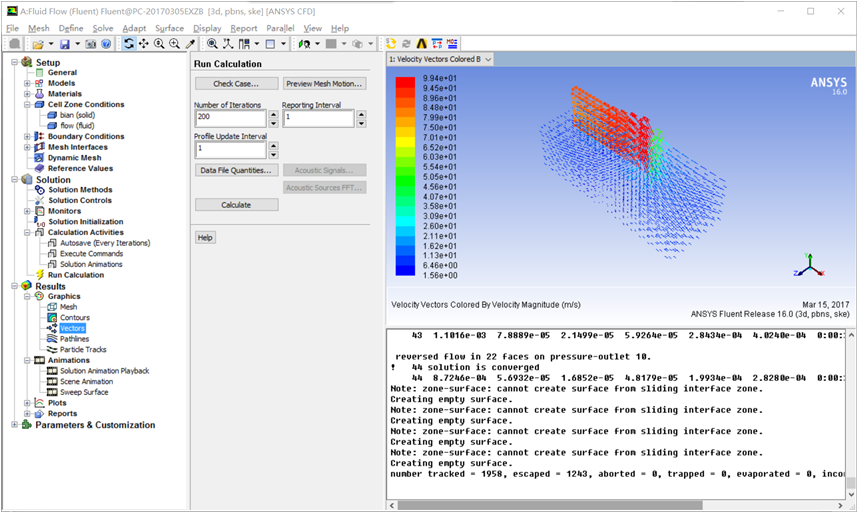Expand the Materials tree node

[x=27, y=94]
